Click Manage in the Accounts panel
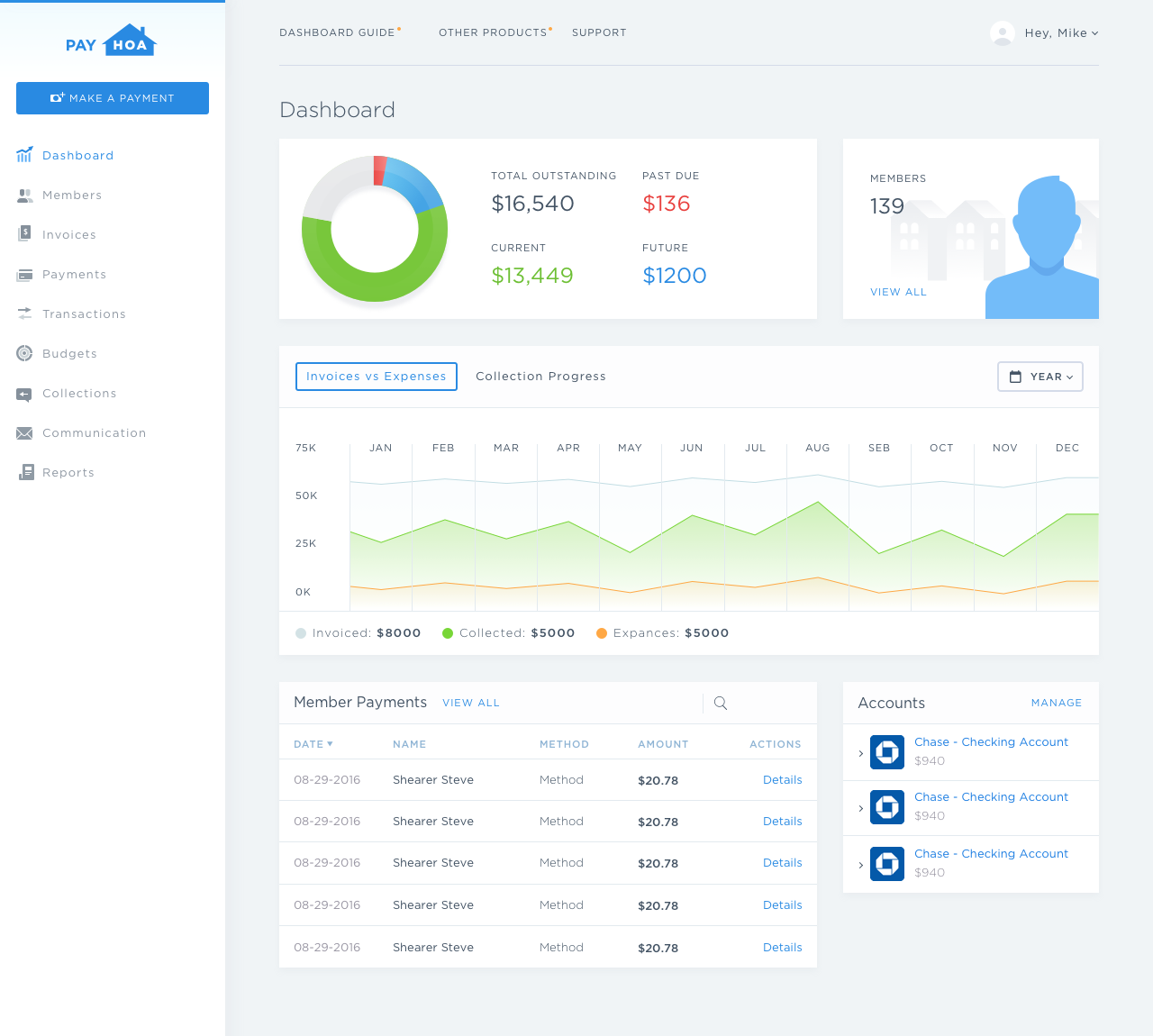The height and width of the screenshot is (1036, 1153). pos(1057,703)
